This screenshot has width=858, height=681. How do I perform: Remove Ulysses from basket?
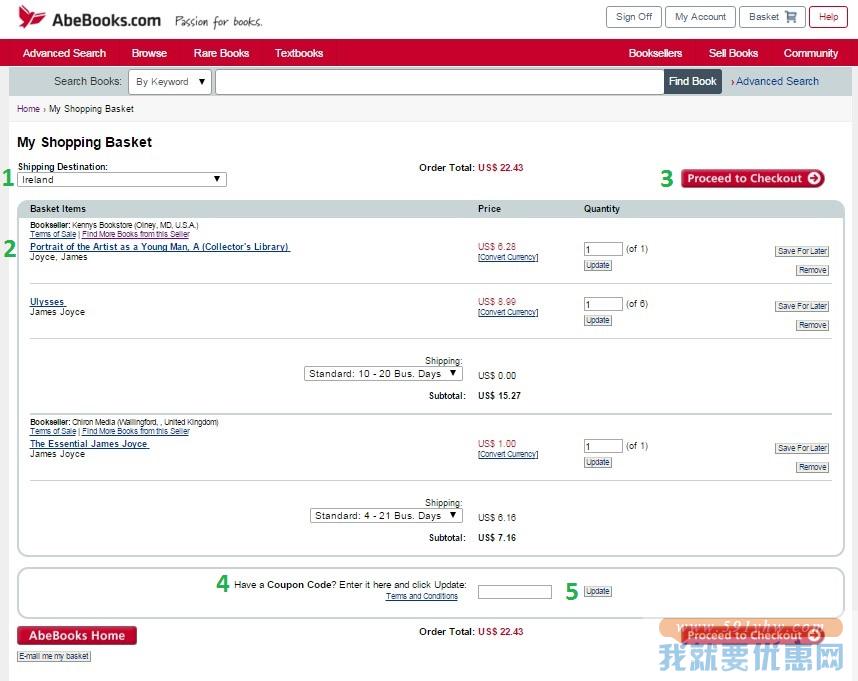click(812, 325)
